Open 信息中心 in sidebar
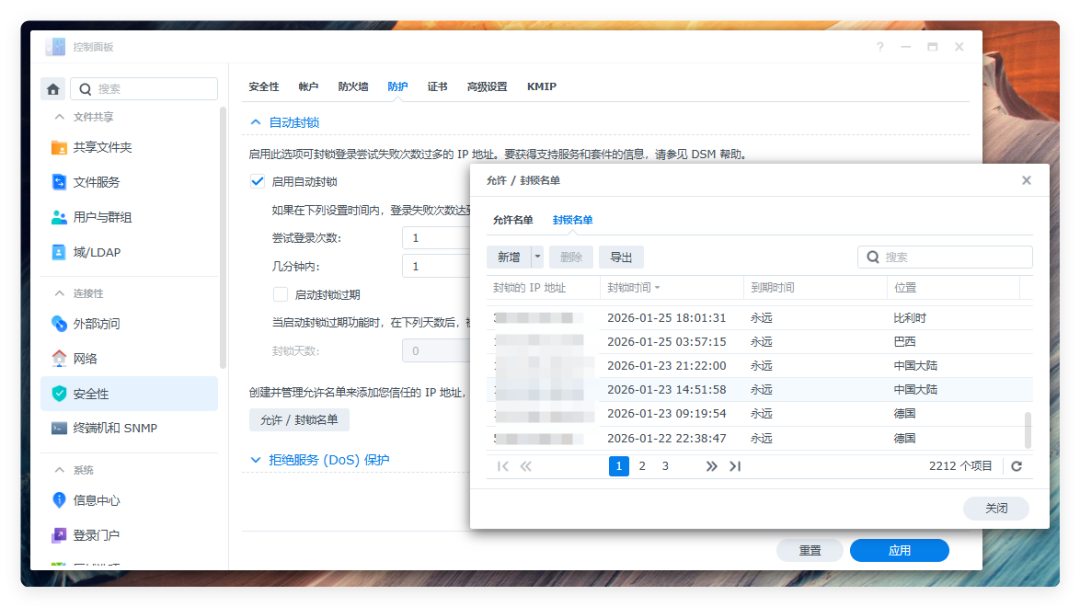1080x607 pixels. click(x=129, y=501)
